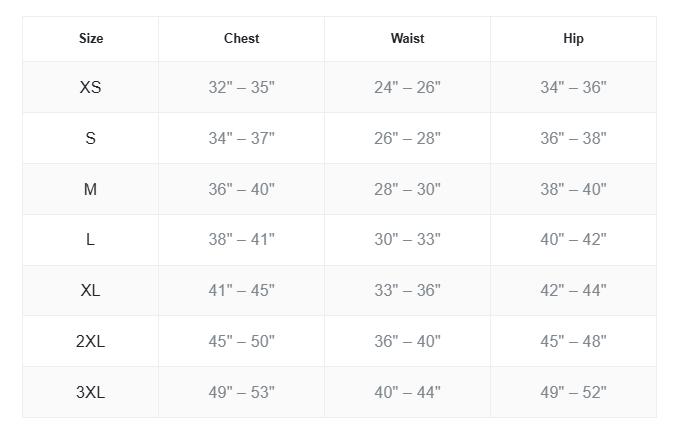
Task: Click the XL size row label
Action: [91, 291]
